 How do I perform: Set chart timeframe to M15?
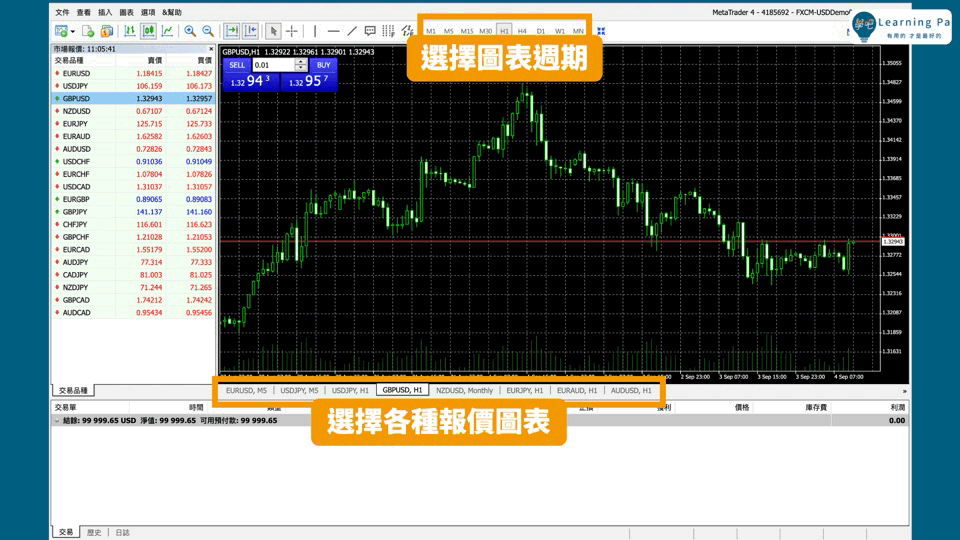click(x=467, y=31)
